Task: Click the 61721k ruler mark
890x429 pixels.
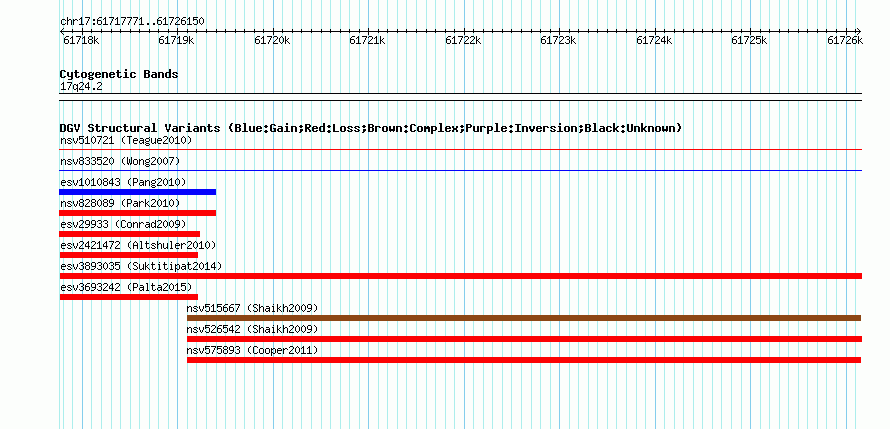Action: (x=367, y=40)
